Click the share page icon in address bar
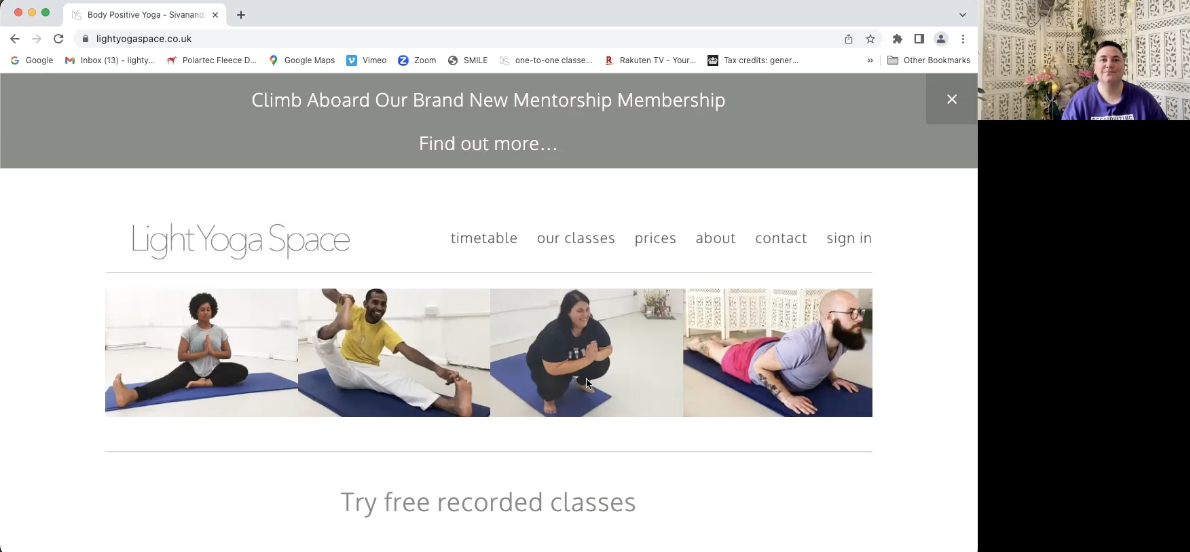Viewport: 1190px width, 552px height. click(x=848, y=39)
